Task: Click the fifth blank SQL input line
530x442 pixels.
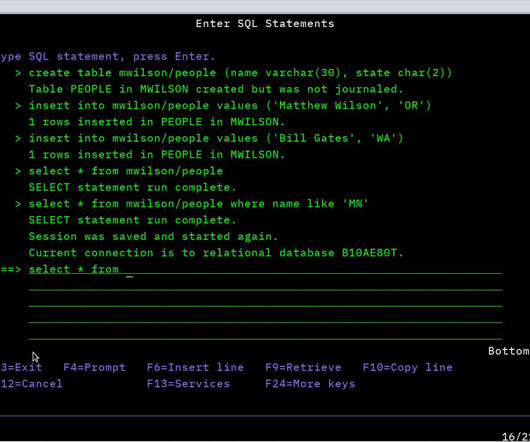Action: click(x=265, y=334)
